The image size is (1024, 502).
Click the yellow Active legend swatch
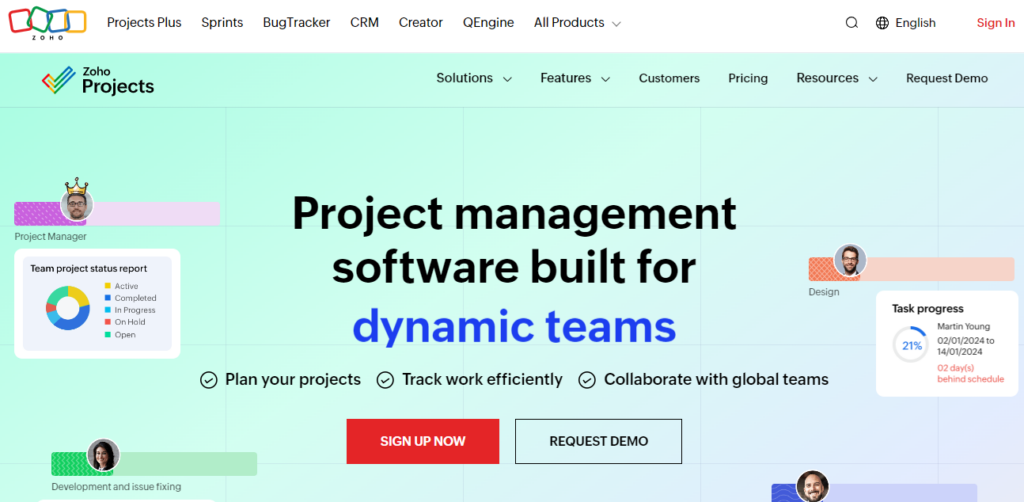point(108,286)
